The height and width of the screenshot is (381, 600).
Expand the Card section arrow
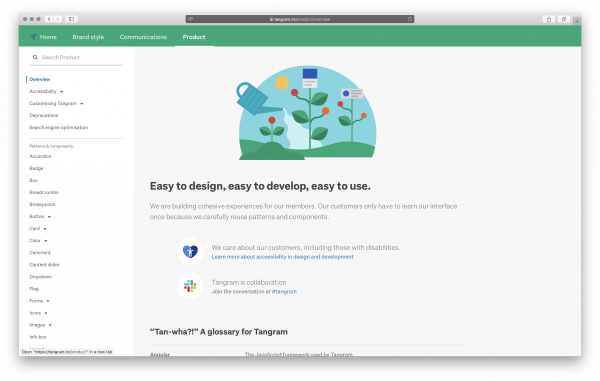pyautogui.click(x=45, y=229)
